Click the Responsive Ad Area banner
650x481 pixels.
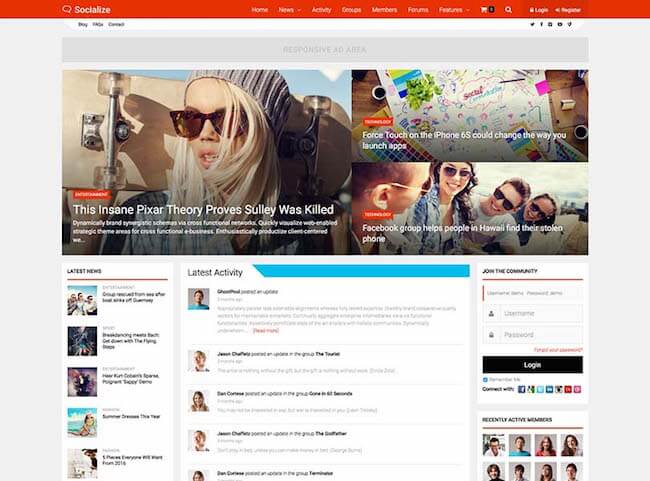pos(325,50)
